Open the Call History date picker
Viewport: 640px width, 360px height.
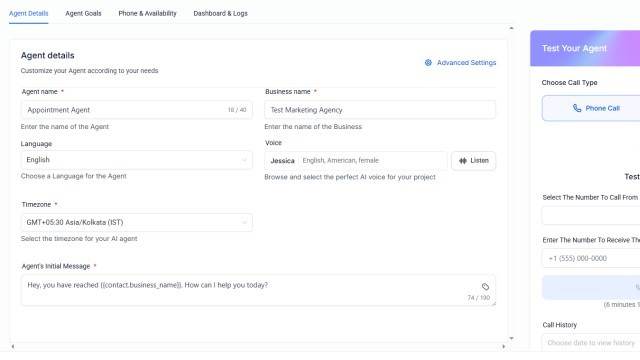point(591,342)
